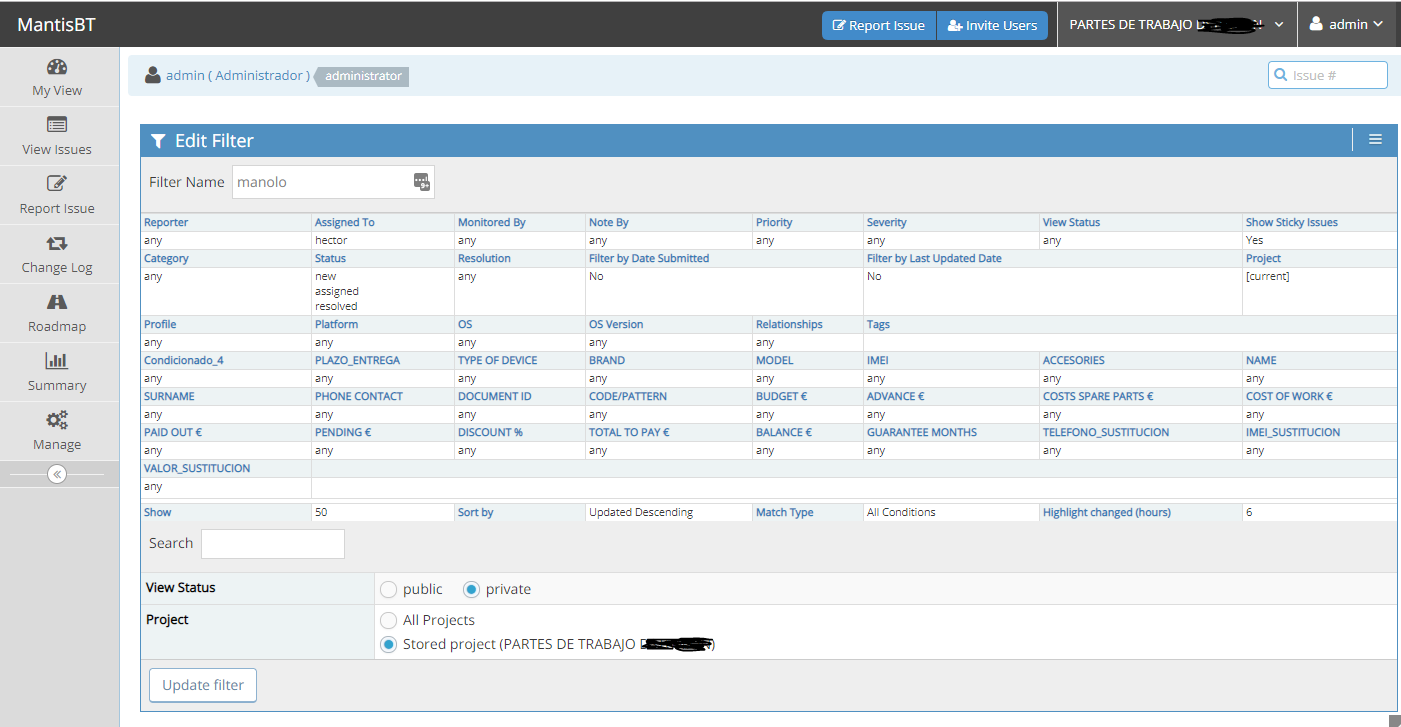Go to the Change Log icon
Screen dimensions: 1401x727
coord(57,244)
